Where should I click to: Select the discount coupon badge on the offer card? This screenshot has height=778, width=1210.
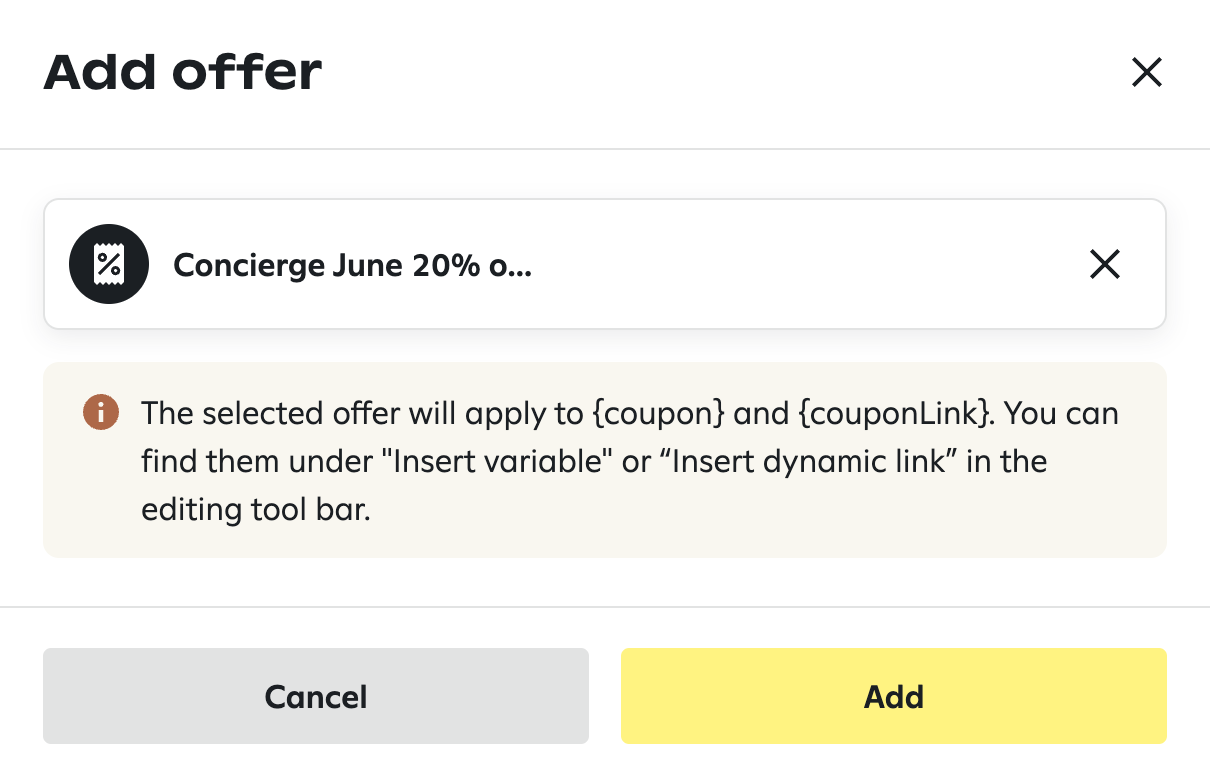(108, 264)
